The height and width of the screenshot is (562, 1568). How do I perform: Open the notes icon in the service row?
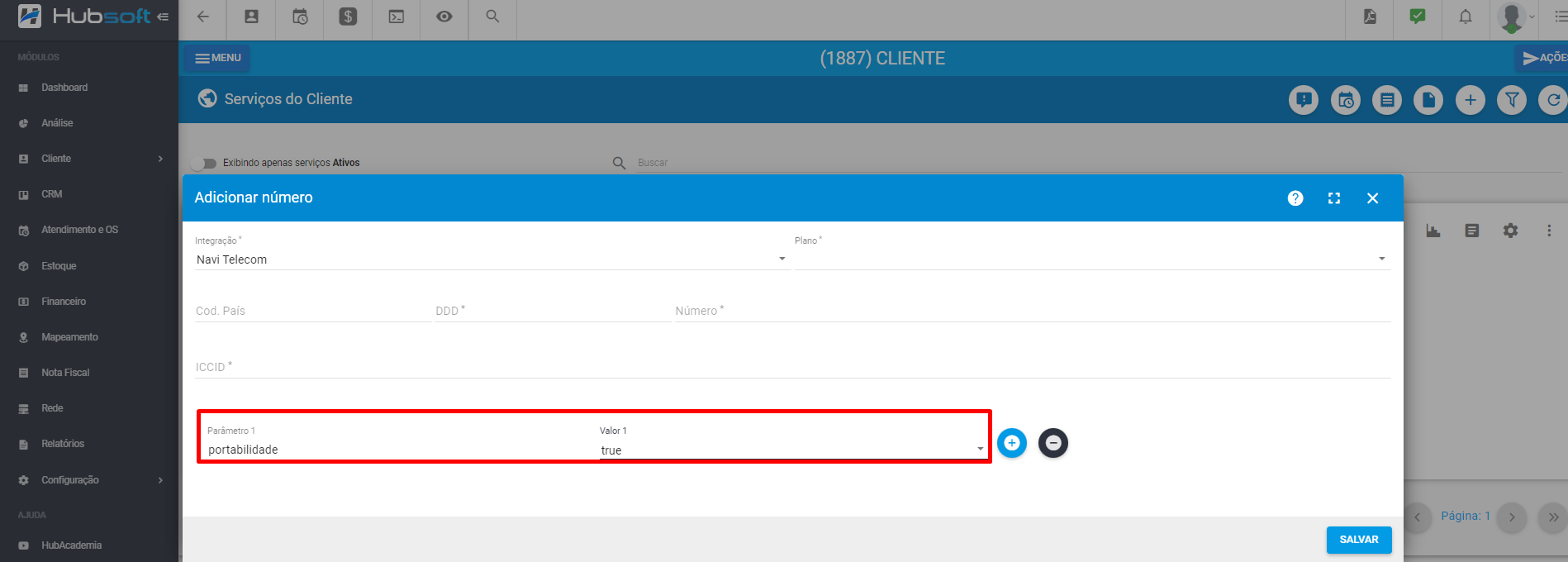tap(1472, 231)
